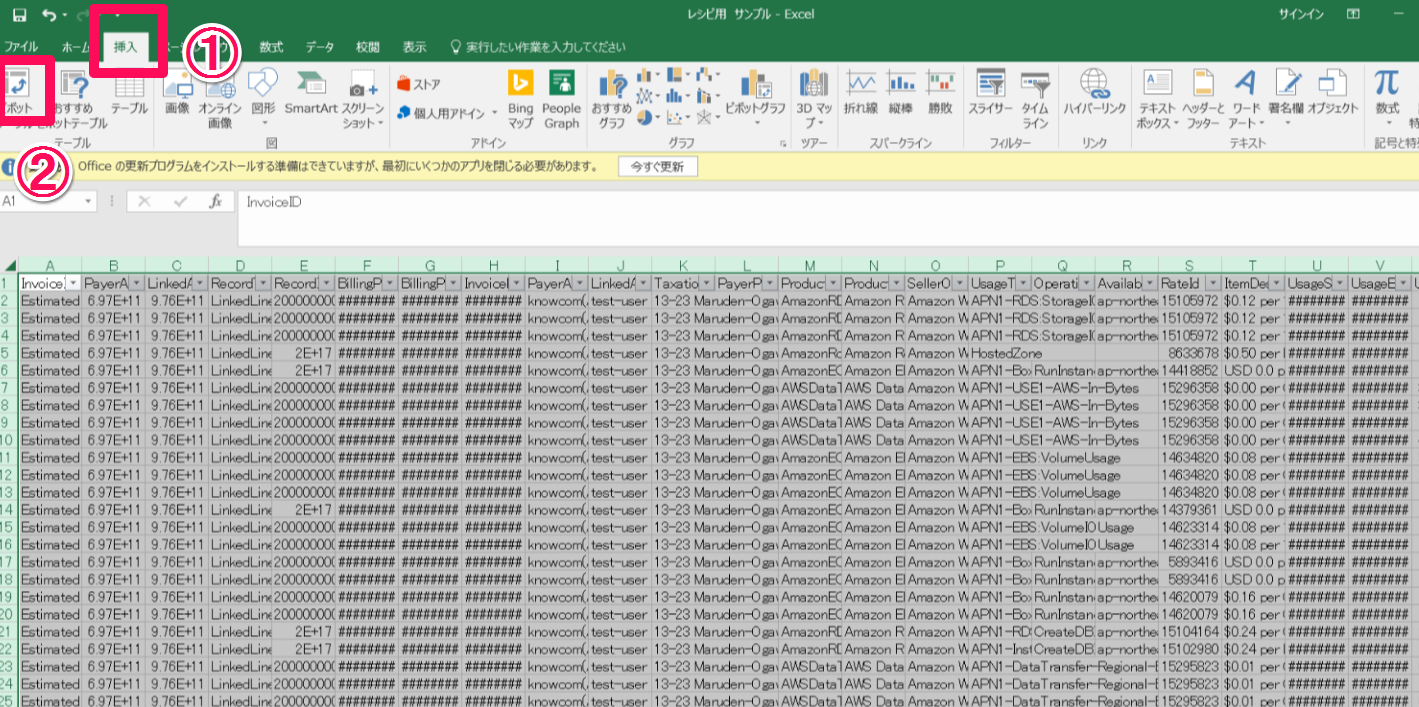Click 今すぐ更新 update now button
The image size is (1419, 707).
tap(657, 167)
